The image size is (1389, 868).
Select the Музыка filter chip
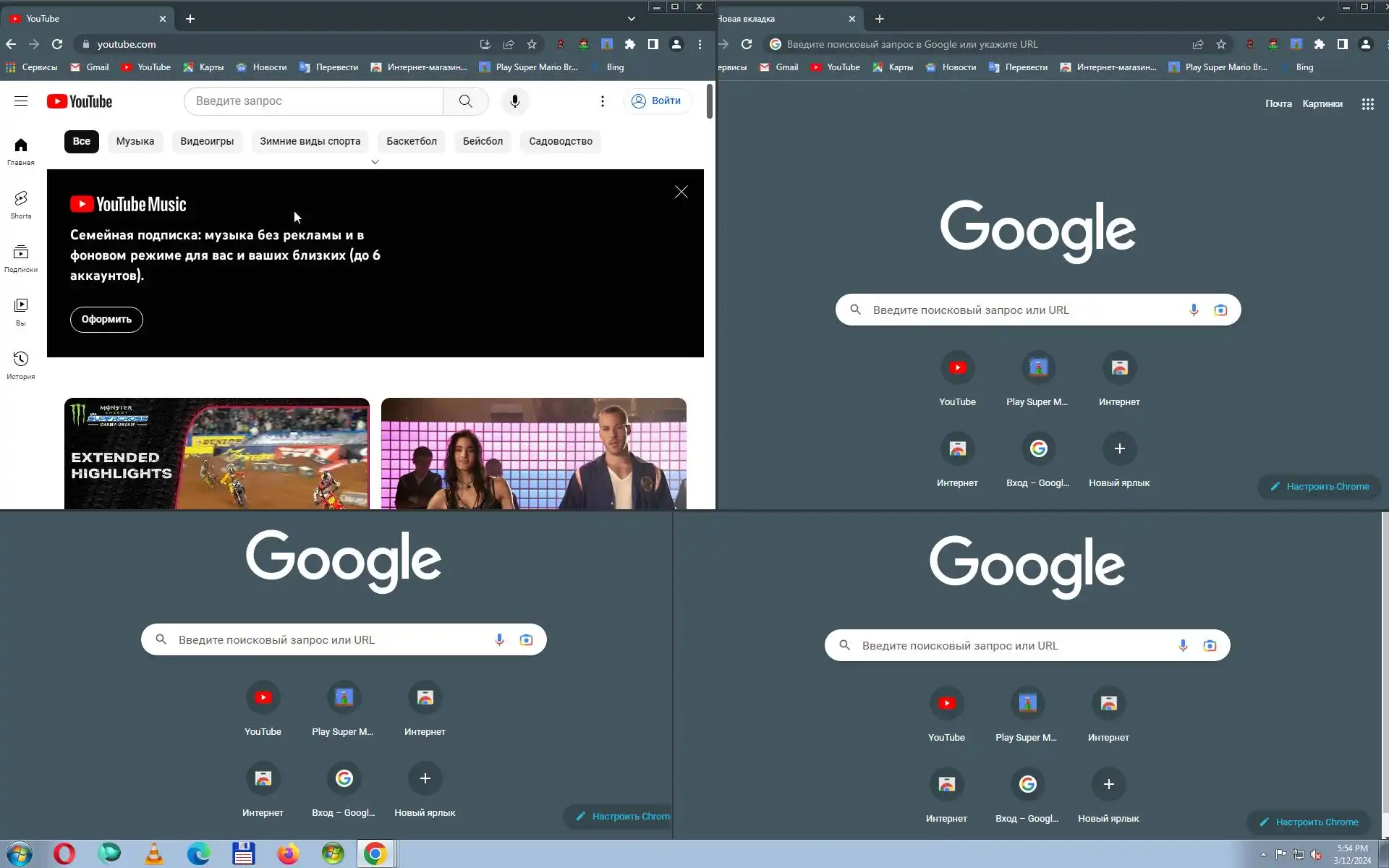(135, 141)
